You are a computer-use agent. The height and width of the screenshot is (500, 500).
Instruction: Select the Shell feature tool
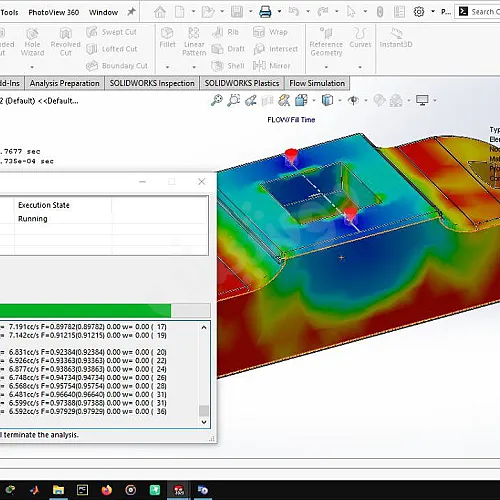[228, 66]
